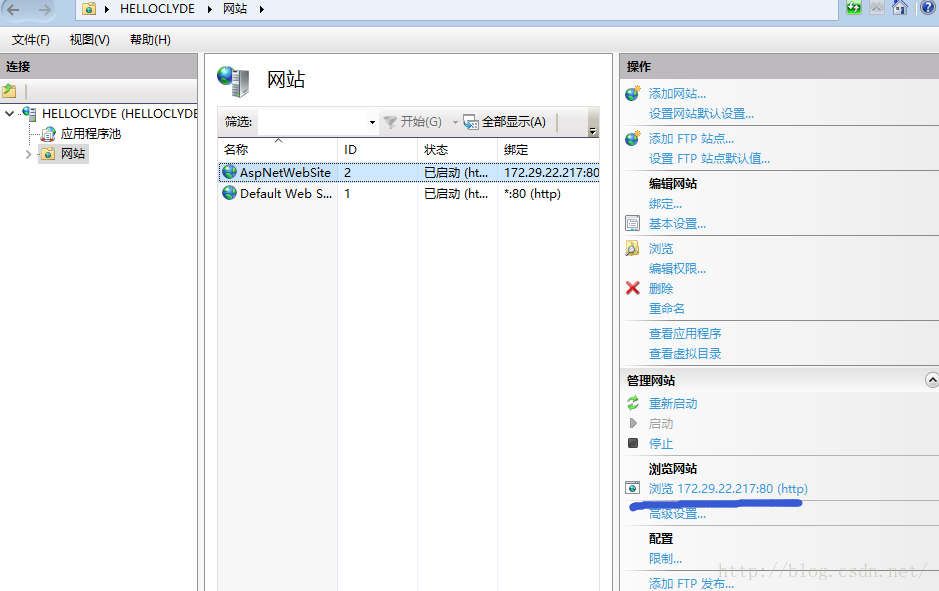Click the red X 删除 icon

632,288
